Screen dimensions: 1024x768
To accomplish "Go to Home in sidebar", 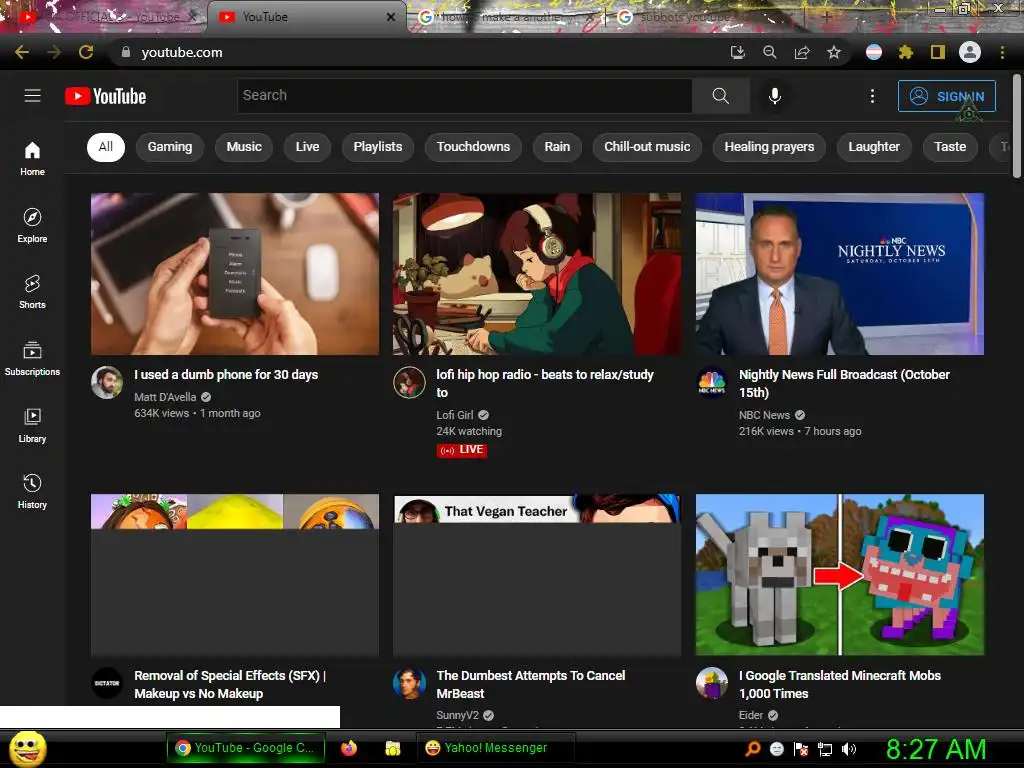I will click(32, 159).
